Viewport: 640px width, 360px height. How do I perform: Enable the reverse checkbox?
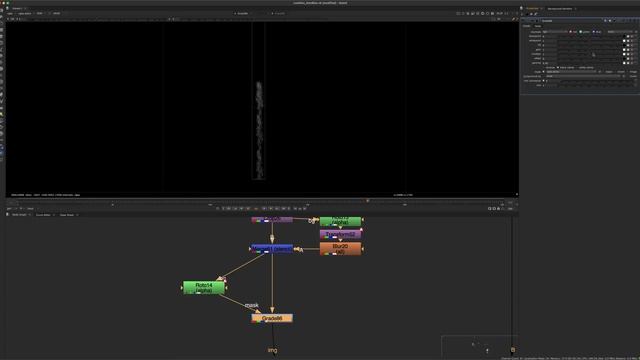click(544, 68)
